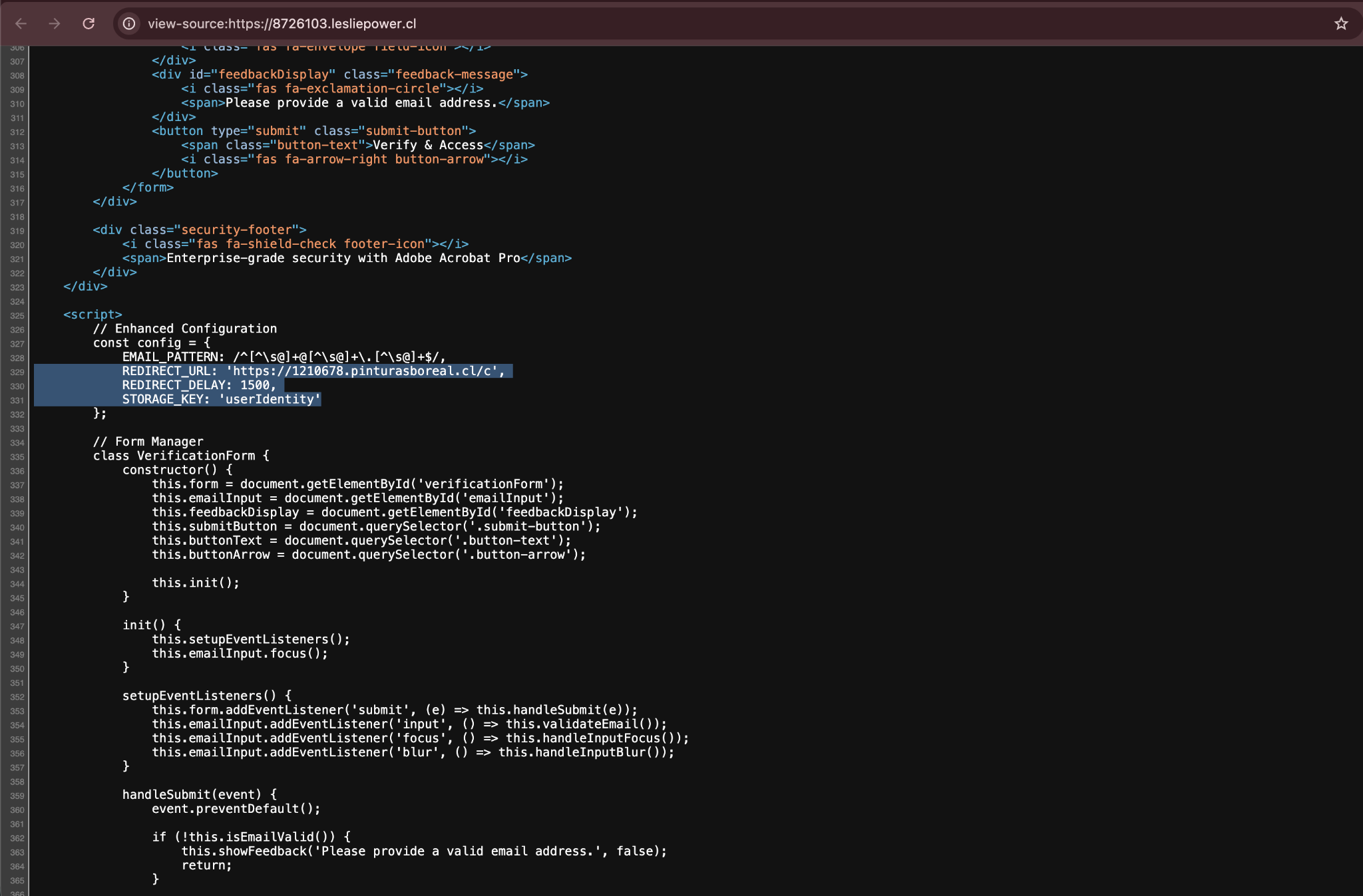Click the 'Verify & Access' span text
Screen dimensions: 1363x896
tap(427, 145)
